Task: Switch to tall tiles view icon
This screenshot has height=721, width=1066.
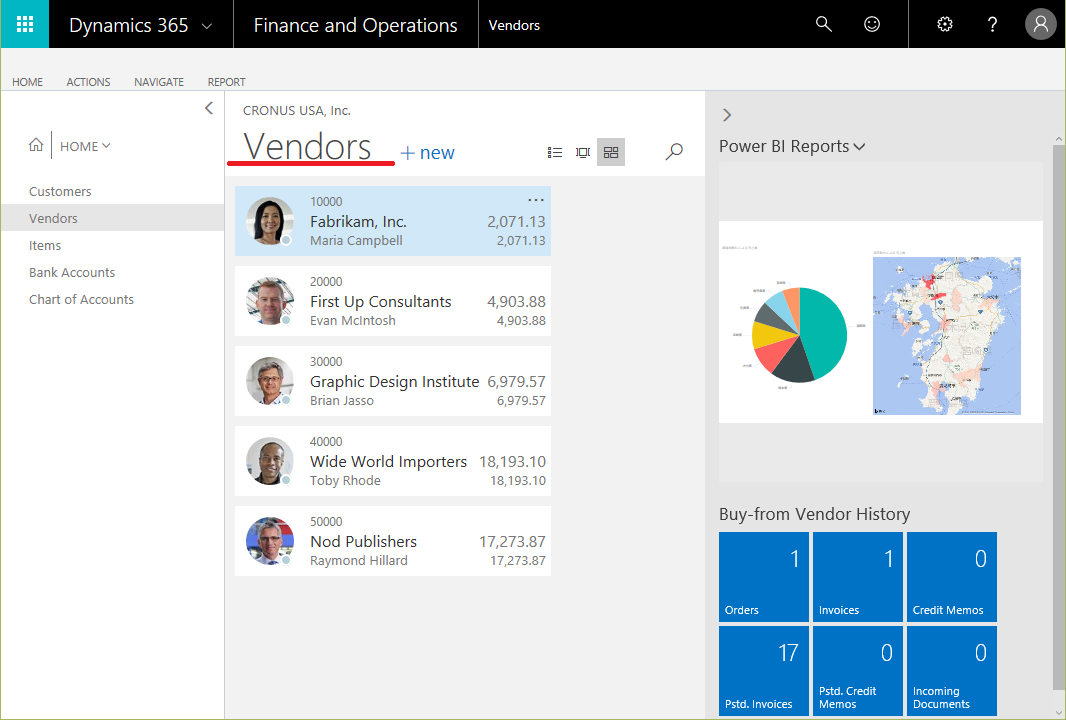Action: (583, 152)
